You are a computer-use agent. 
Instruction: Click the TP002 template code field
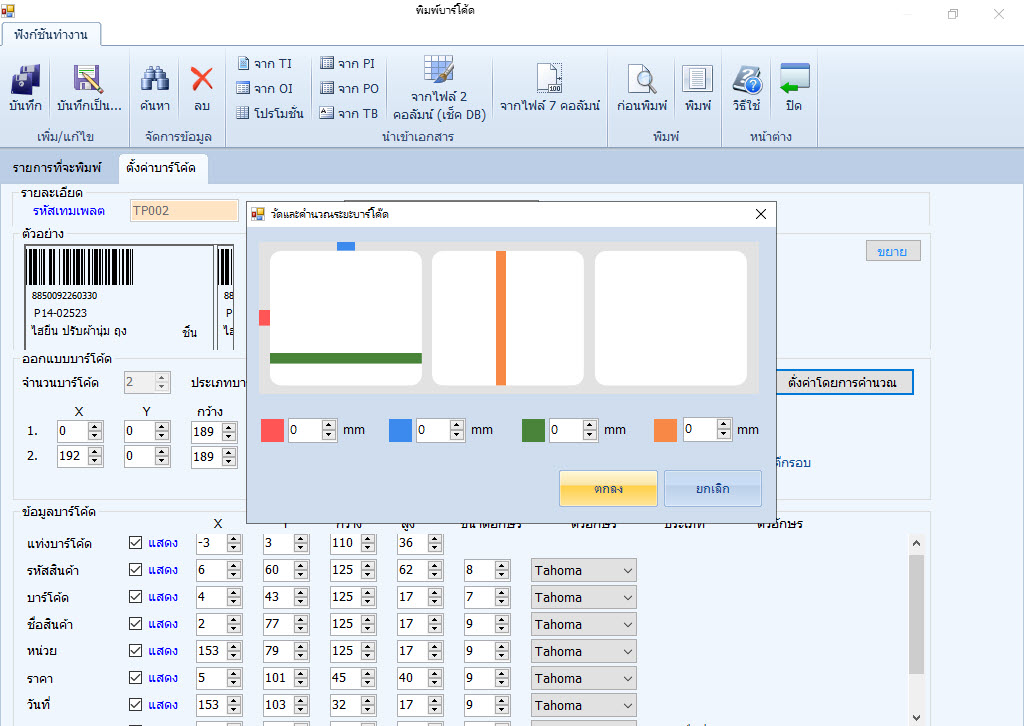(183, 211)
